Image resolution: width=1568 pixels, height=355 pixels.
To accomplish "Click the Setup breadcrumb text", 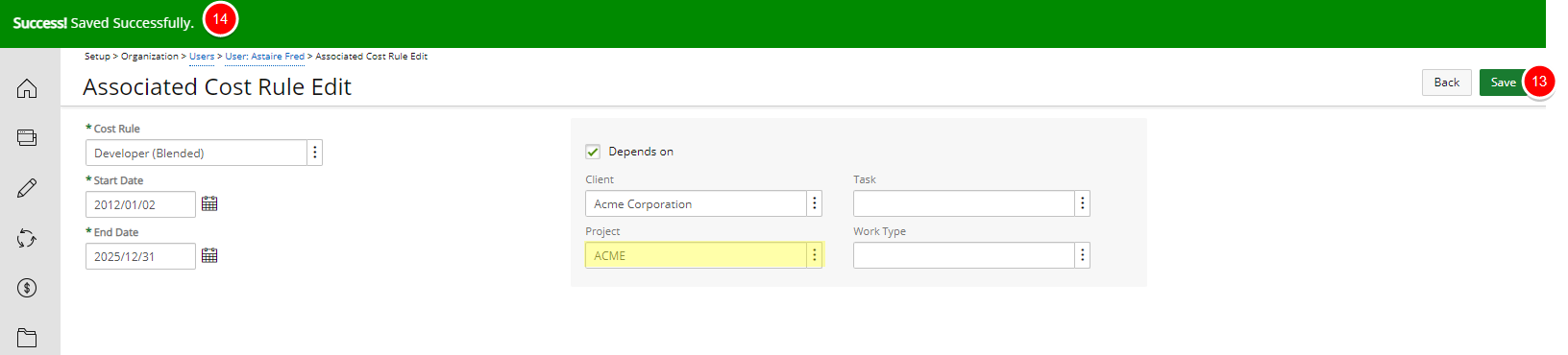I will 97,57.
